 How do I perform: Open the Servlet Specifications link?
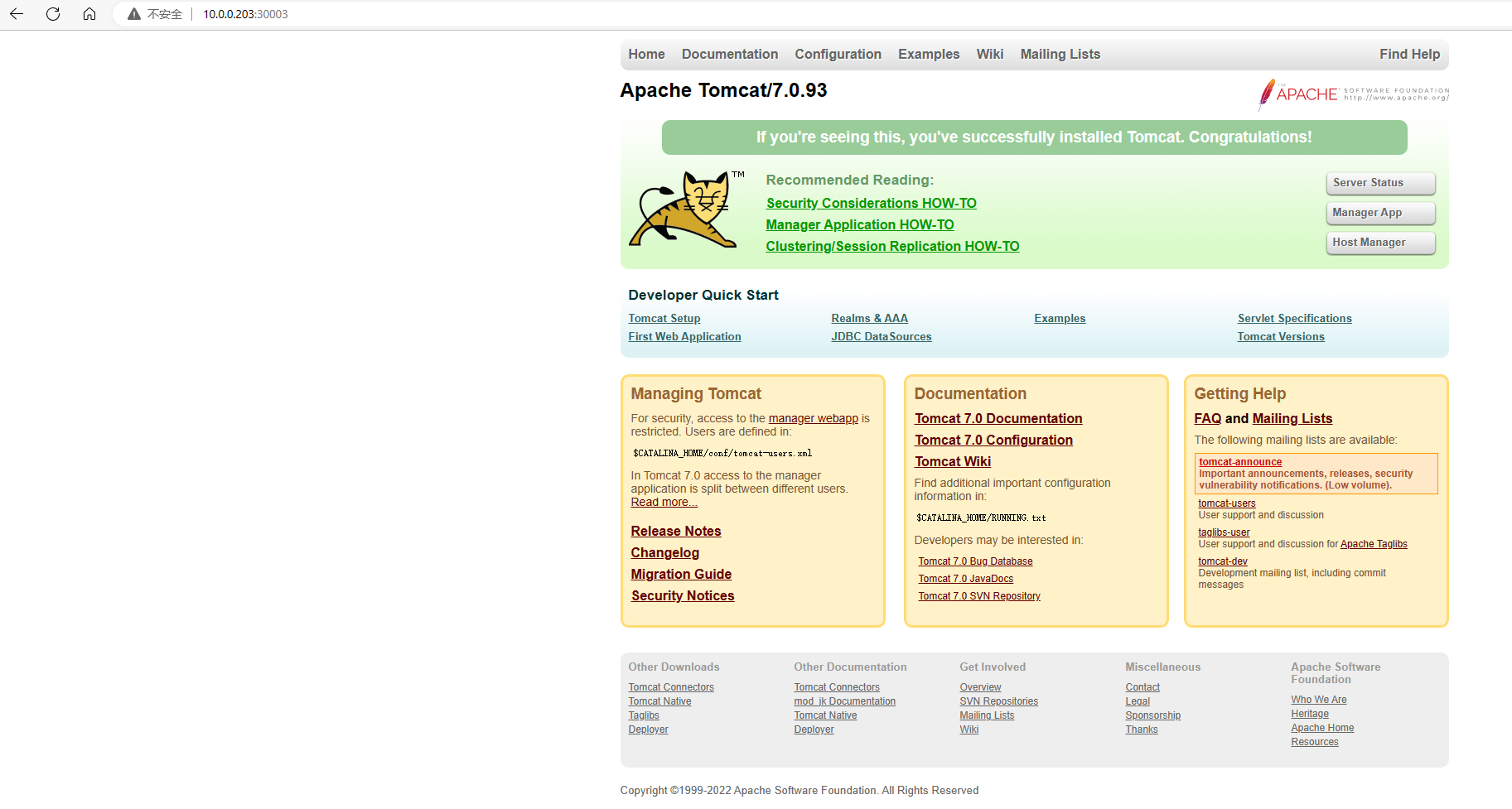[x=1295, y=319]
